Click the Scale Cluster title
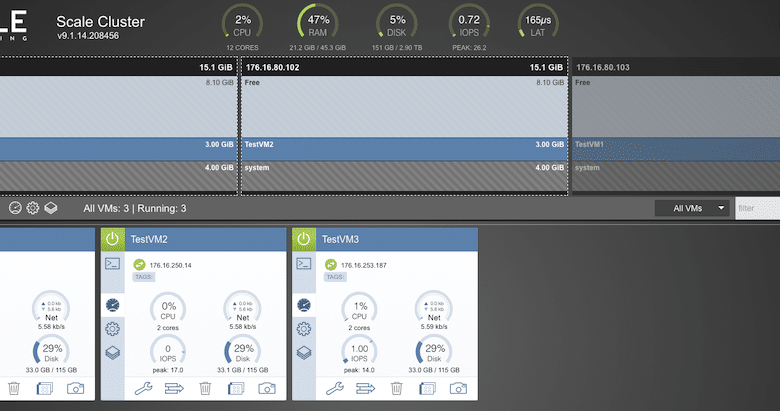Image resolution: width=780 pixels, height=411 pixels. click(100, 21)
